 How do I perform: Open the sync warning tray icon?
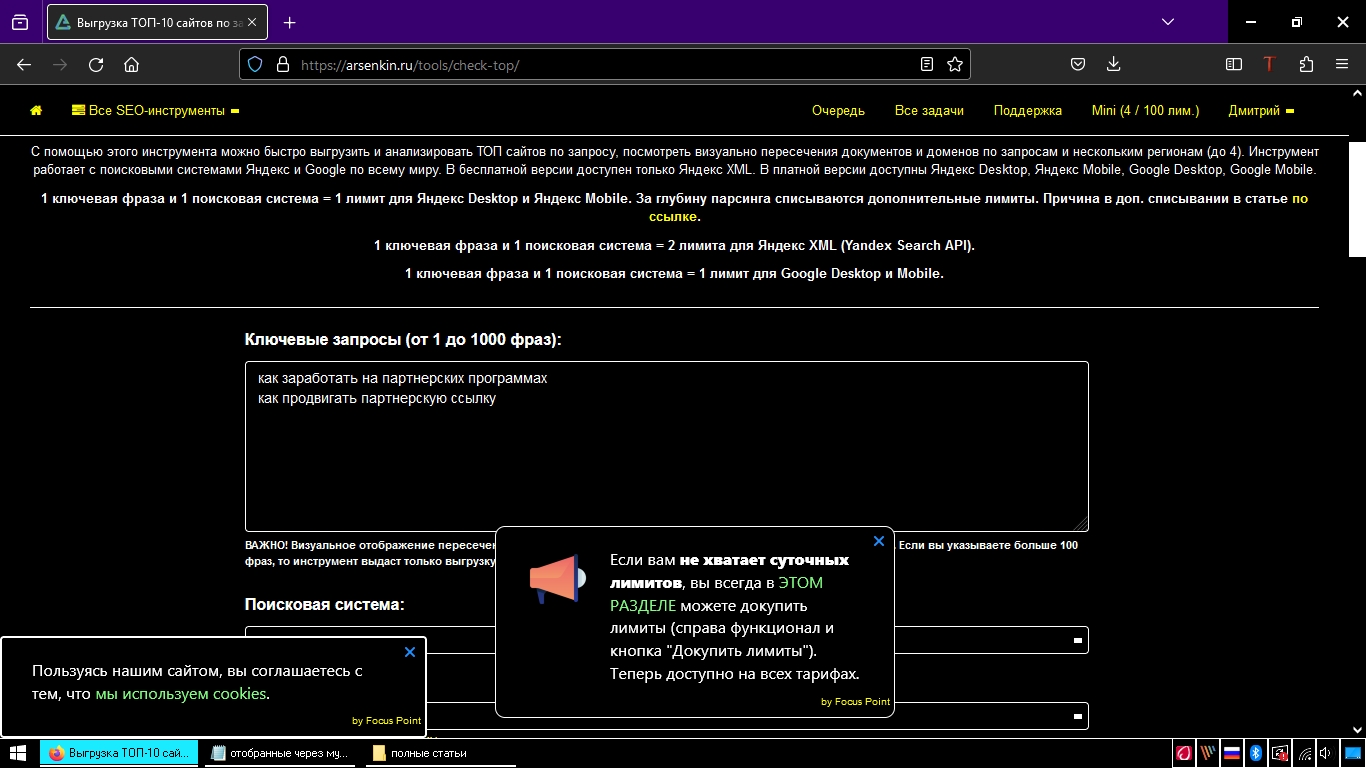coord(1280,753)
